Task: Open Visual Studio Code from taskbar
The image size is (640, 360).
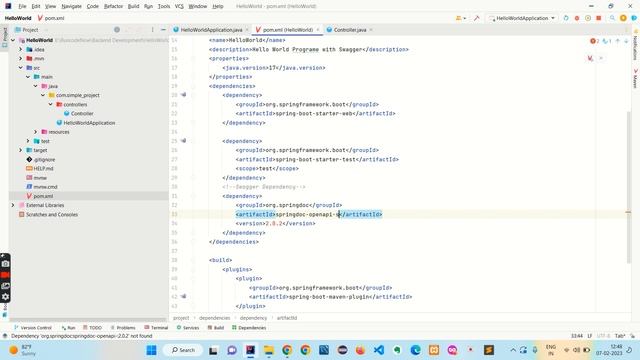Action: pyautogui.click(x=379, y=350)
